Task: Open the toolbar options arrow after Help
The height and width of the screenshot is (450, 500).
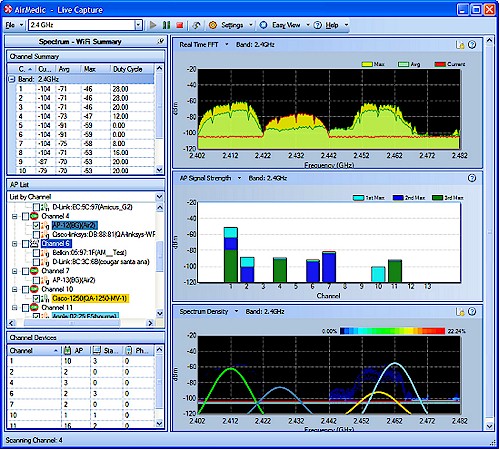Action: tap(346, 25)
